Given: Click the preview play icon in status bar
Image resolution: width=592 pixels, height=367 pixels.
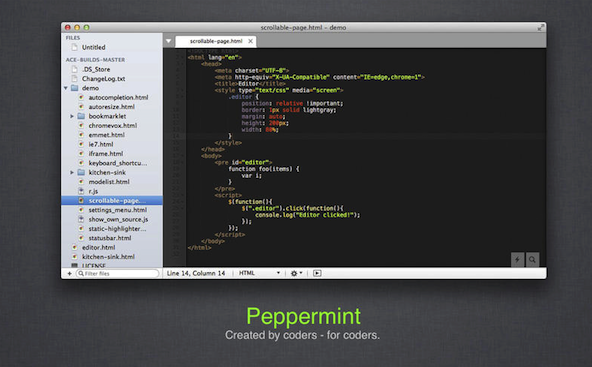Looking at the screenshot, I should coord(317,273).
